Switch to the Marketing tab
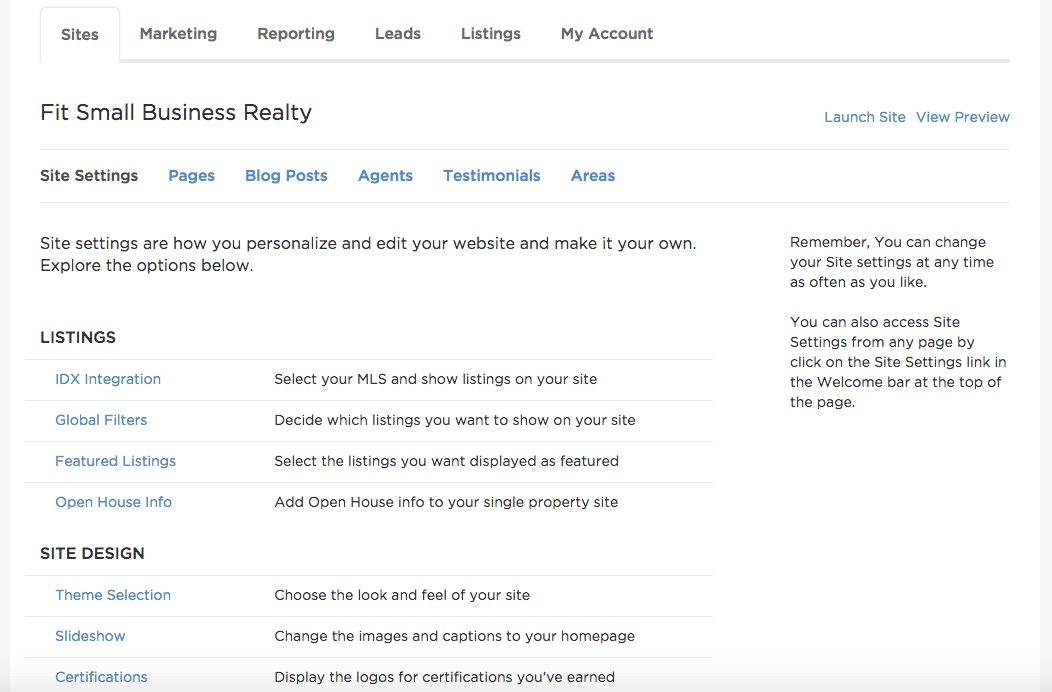This screenshot has width=1052, height=692. click(178, 34)
